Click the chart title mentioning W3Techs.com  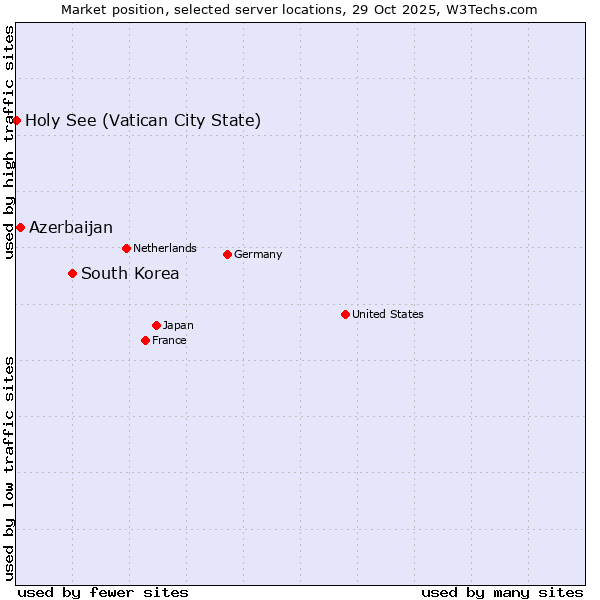tap(299, 9)
